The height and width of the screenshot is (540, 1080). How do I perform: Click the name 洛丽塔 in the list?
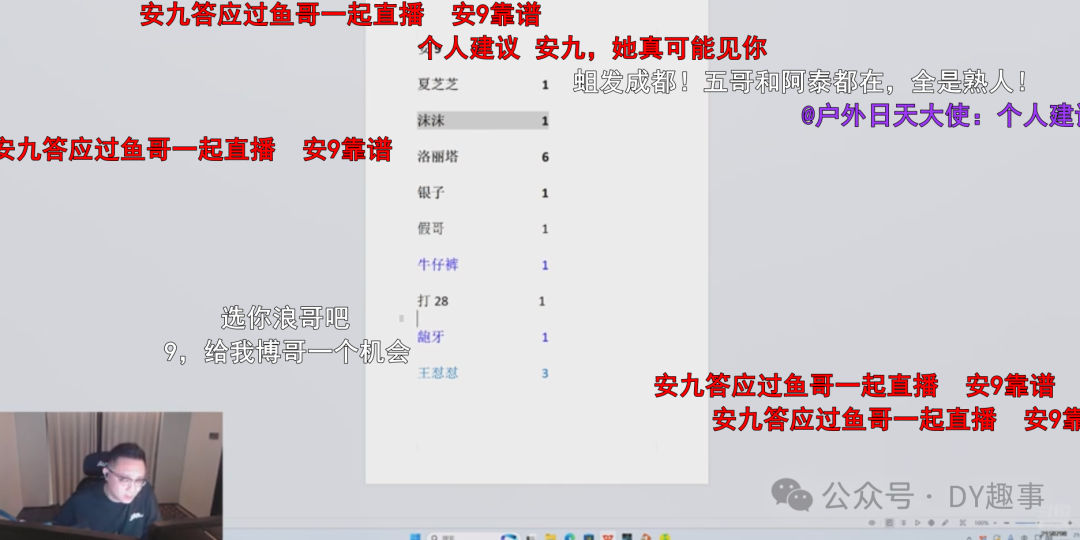437,156
